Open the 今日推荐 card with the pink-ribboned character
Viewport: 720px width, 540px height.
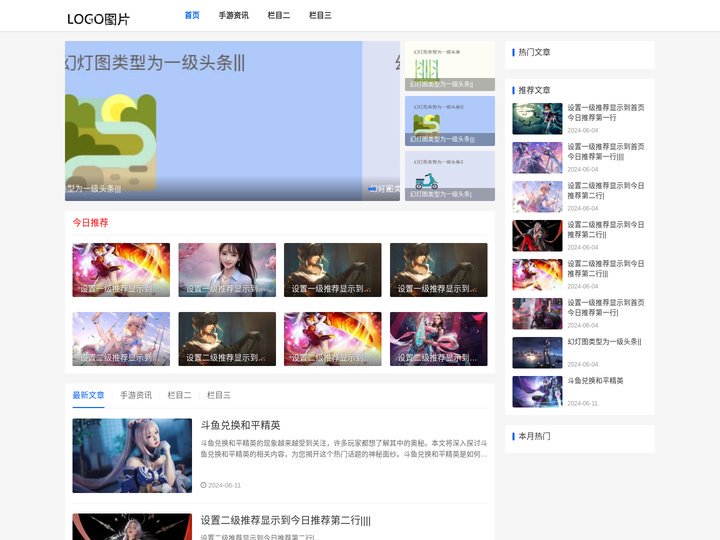(439, 339)
